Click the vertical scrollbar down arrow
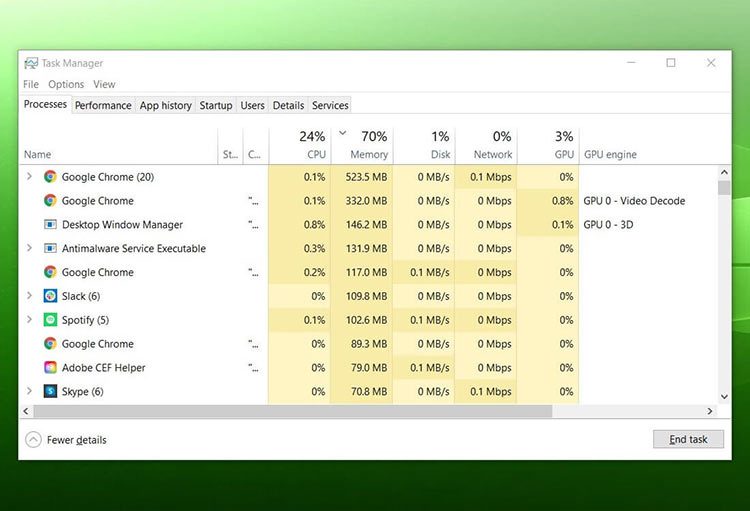This screenshot has width=750, height=511. coord(724,396)
